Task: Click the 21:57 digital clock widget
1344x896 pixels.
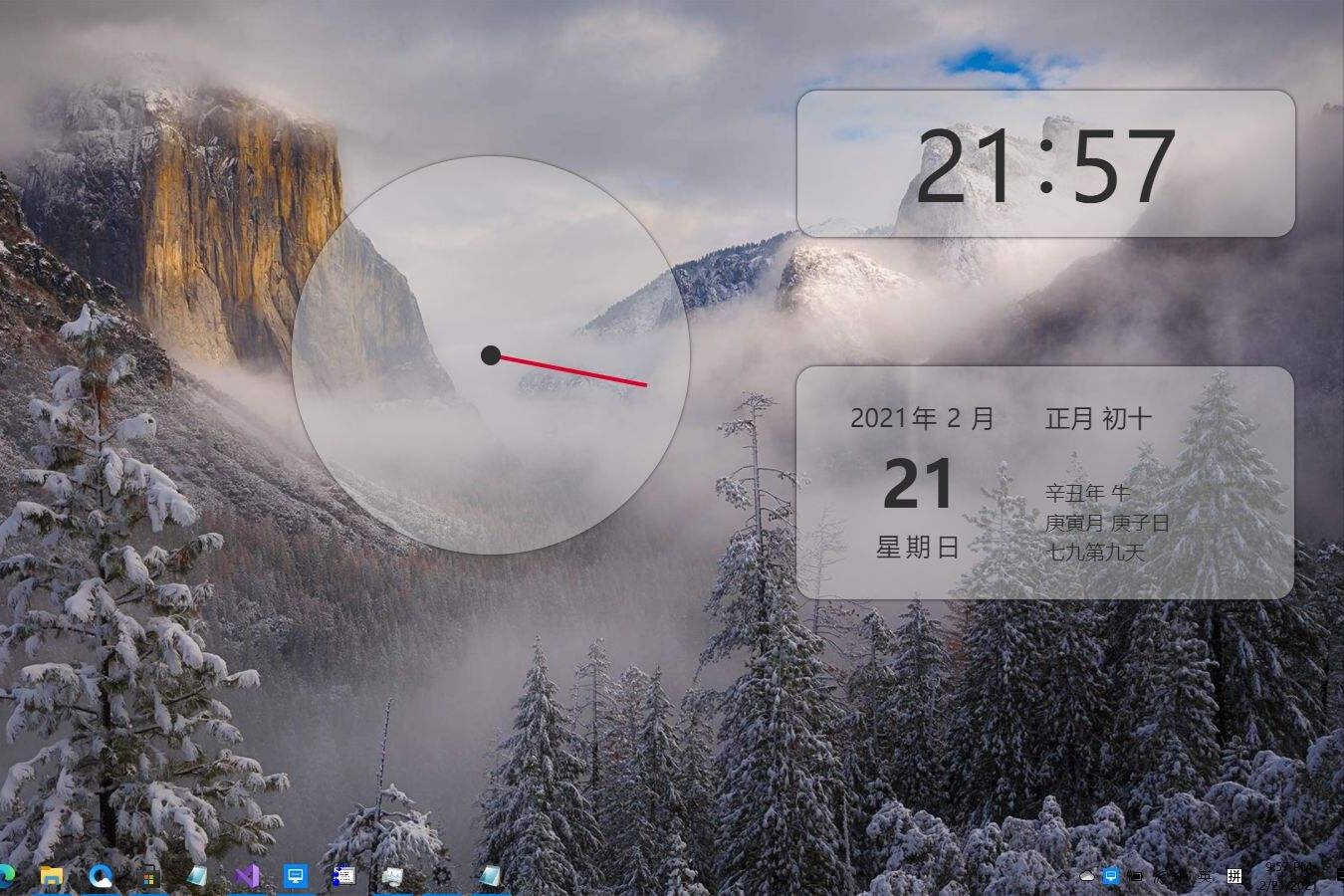Action: (1045, 164)
